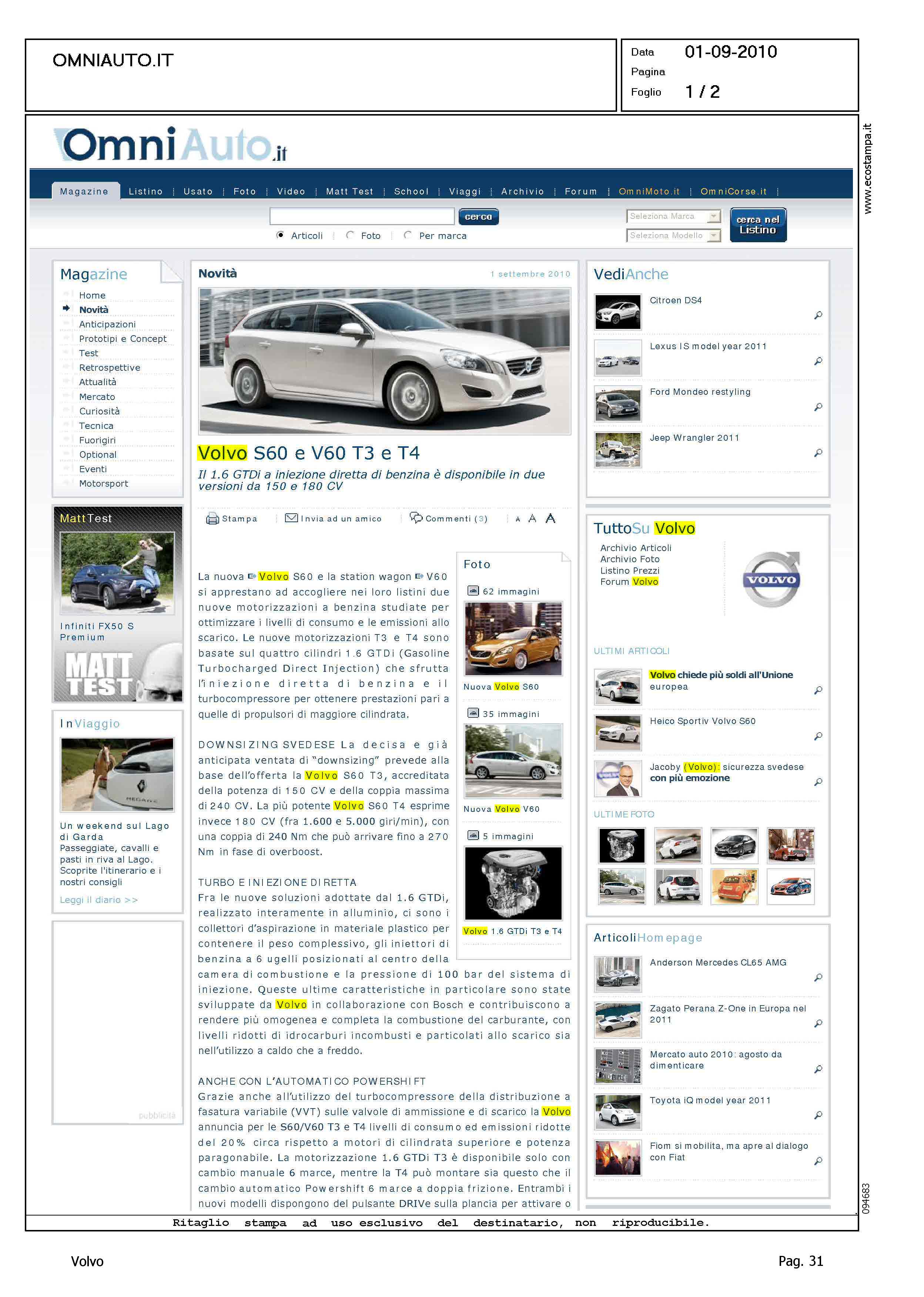Open the Listino navigation tab

[145, 191]
